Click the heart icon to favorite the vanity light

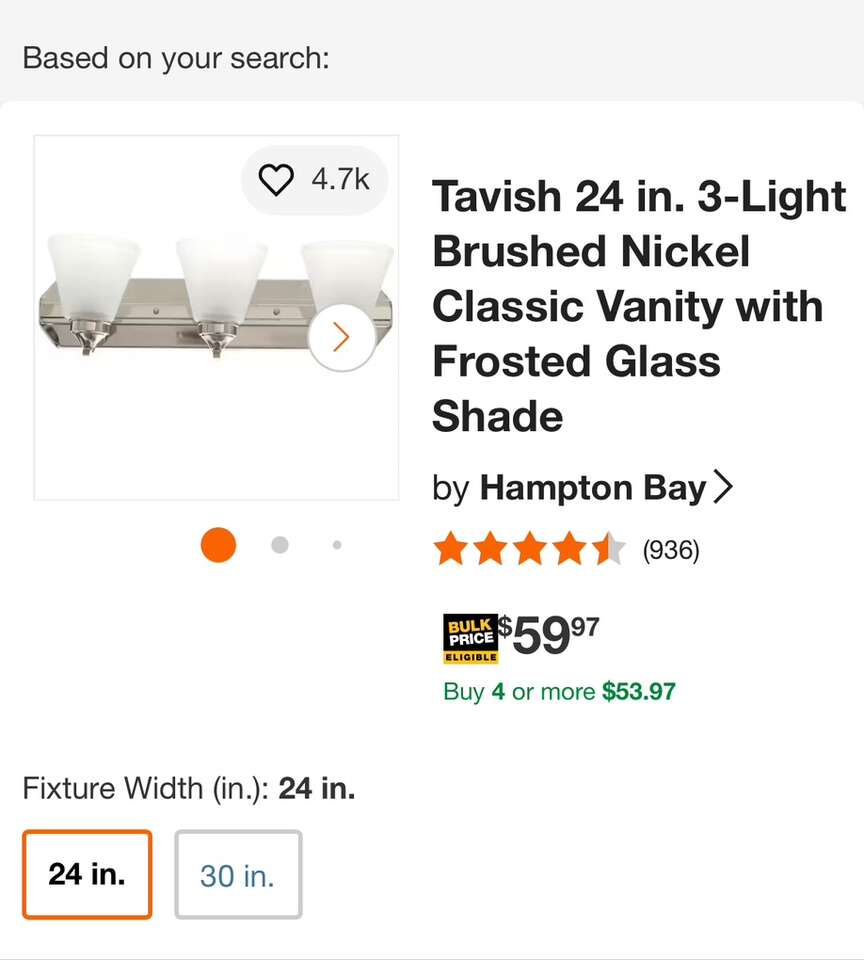pyautogui.click(x=275, y=179)
